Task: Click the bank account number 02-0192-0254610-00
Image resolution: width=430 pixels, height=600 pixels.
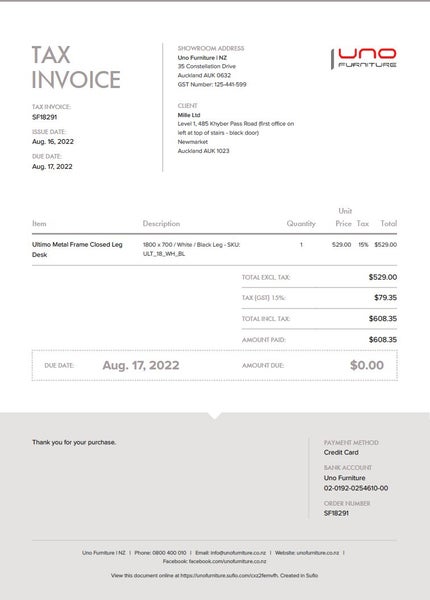Action: click(356, 488)
